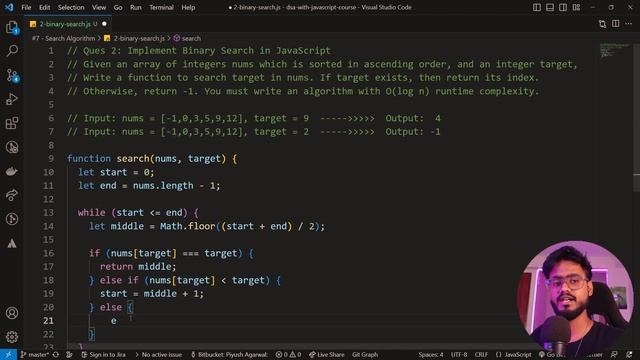Click the master branch status item

point(35,355)
